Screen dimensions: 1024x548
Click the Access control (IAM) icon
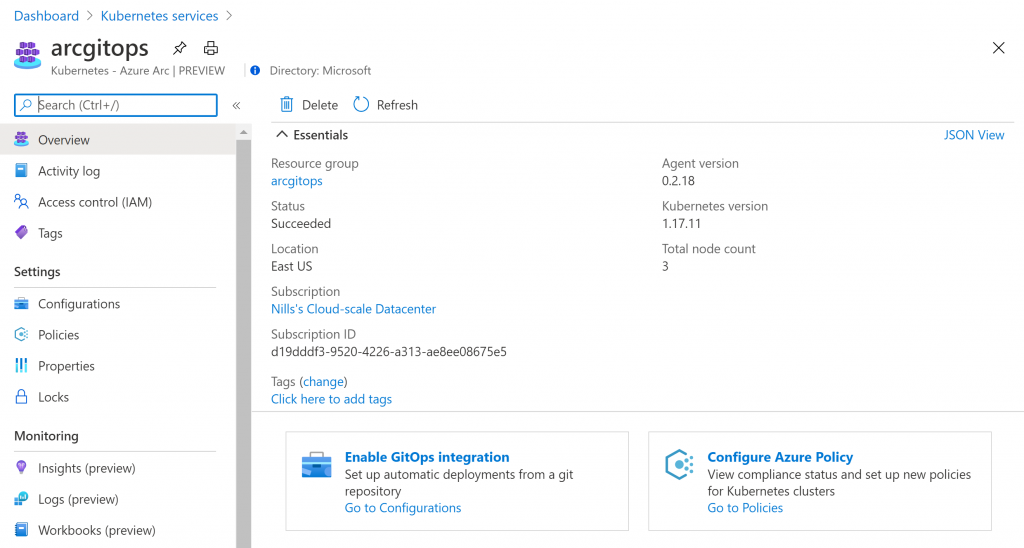(22, 202)
